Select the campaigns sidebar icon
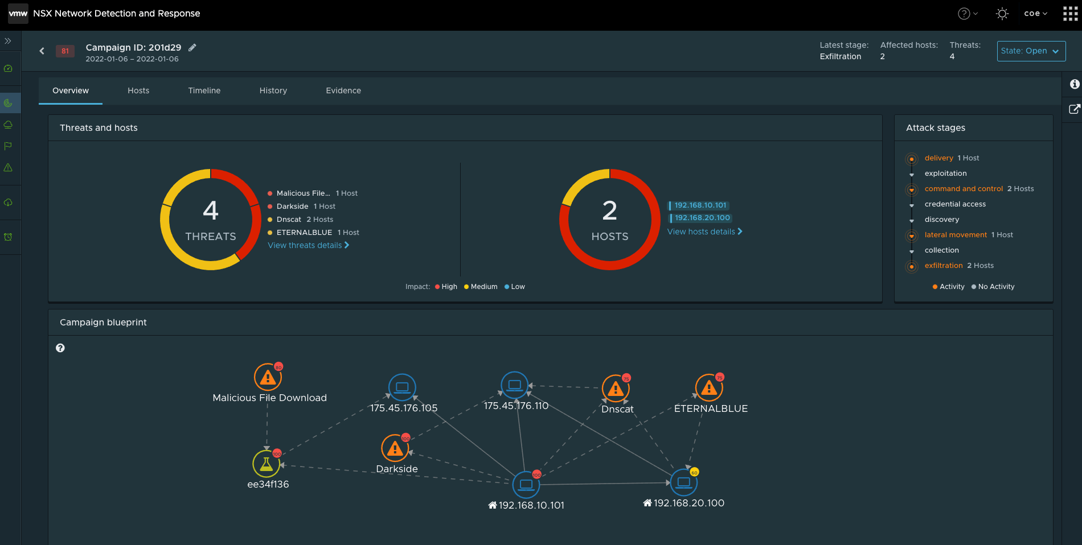This screenshot has height=545, width=1082. point(8,103)
